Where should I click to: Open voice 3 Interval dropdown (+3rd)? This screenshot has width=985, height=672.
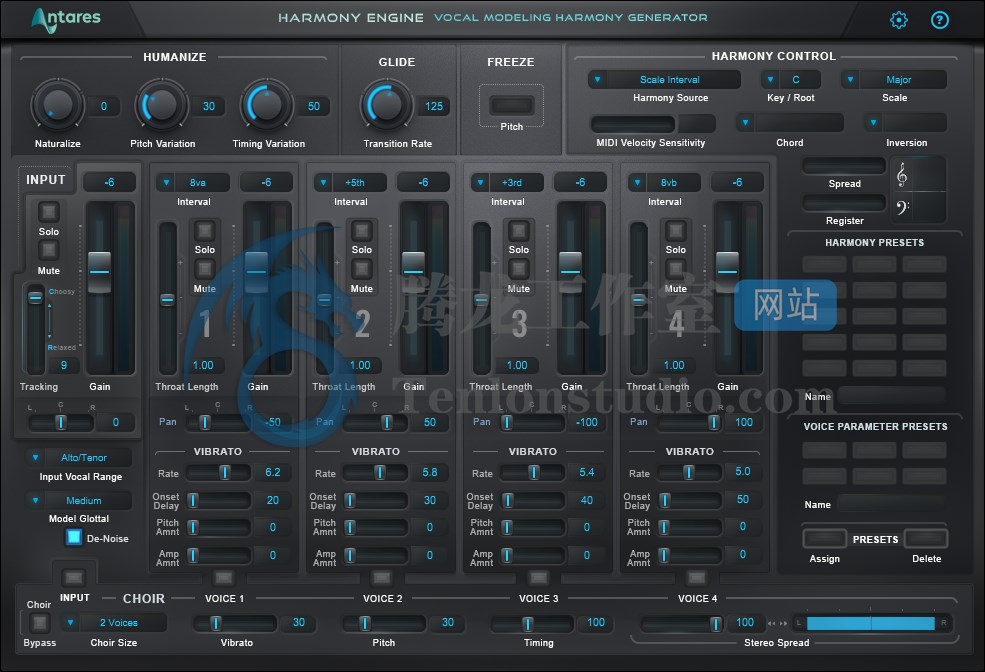(507, 183)
